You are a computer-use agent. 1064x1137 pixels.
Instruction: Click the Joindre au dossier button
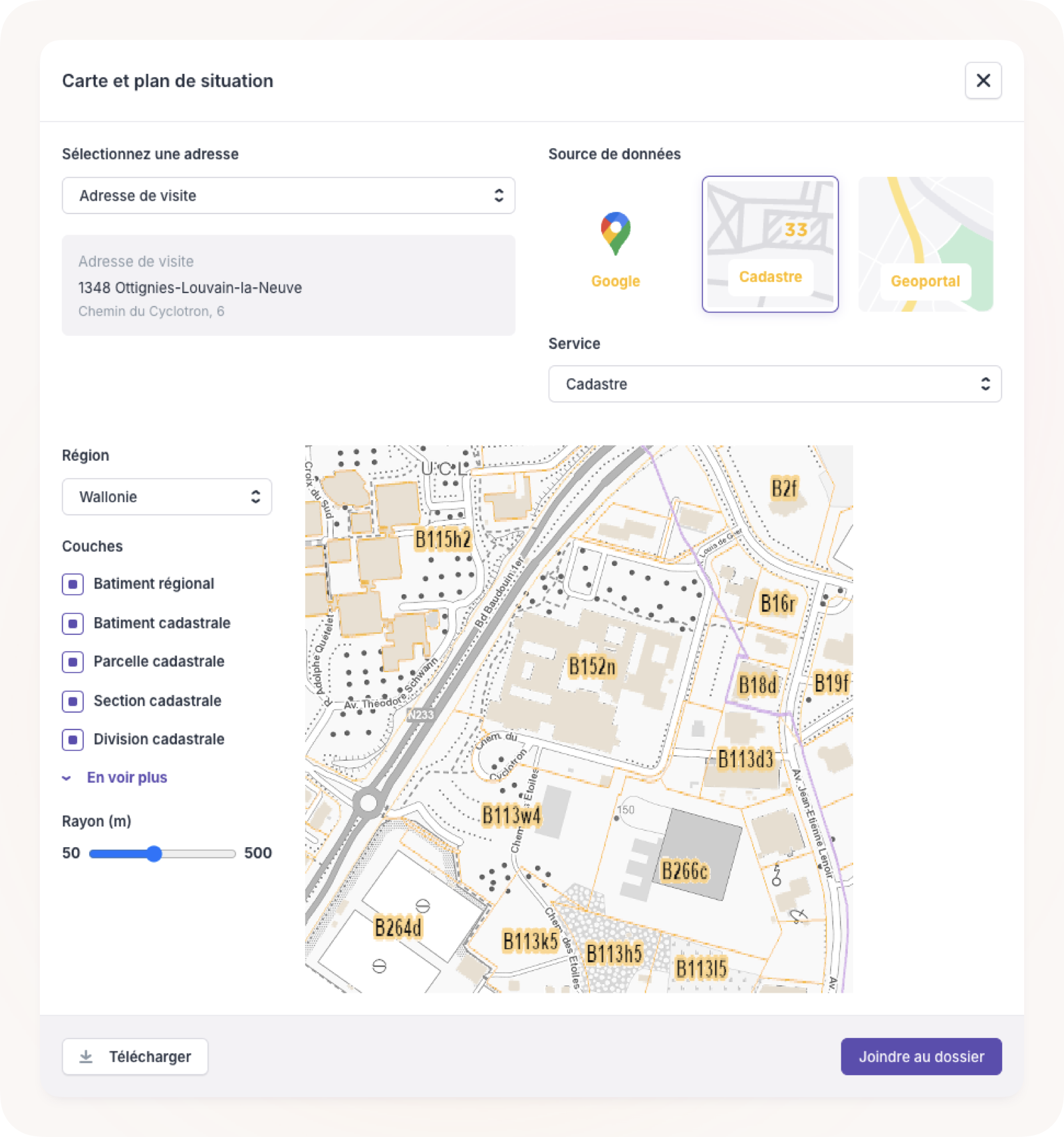[x=921, y=1057]
